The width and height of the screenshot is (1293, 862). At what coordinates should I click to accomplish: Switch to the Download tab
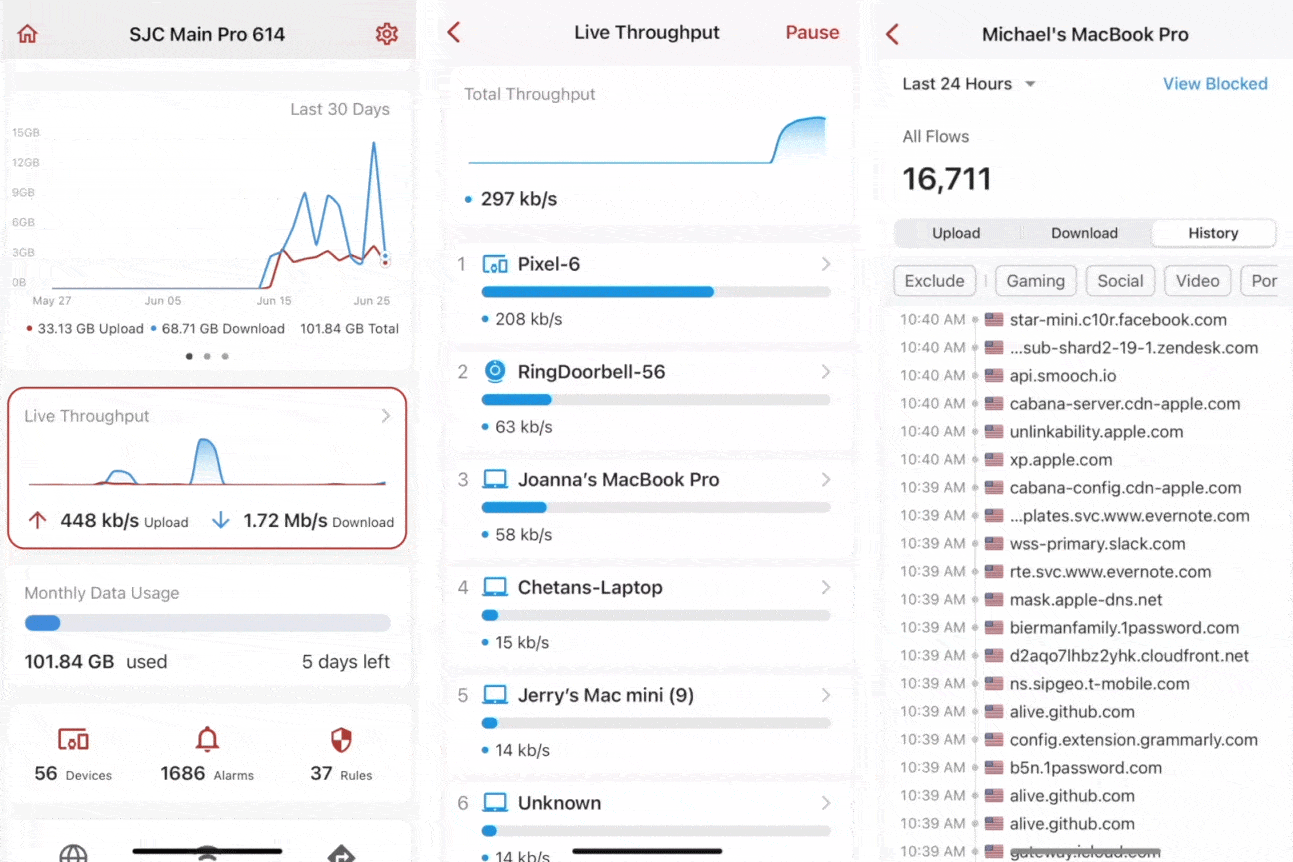coord(1084,233)
